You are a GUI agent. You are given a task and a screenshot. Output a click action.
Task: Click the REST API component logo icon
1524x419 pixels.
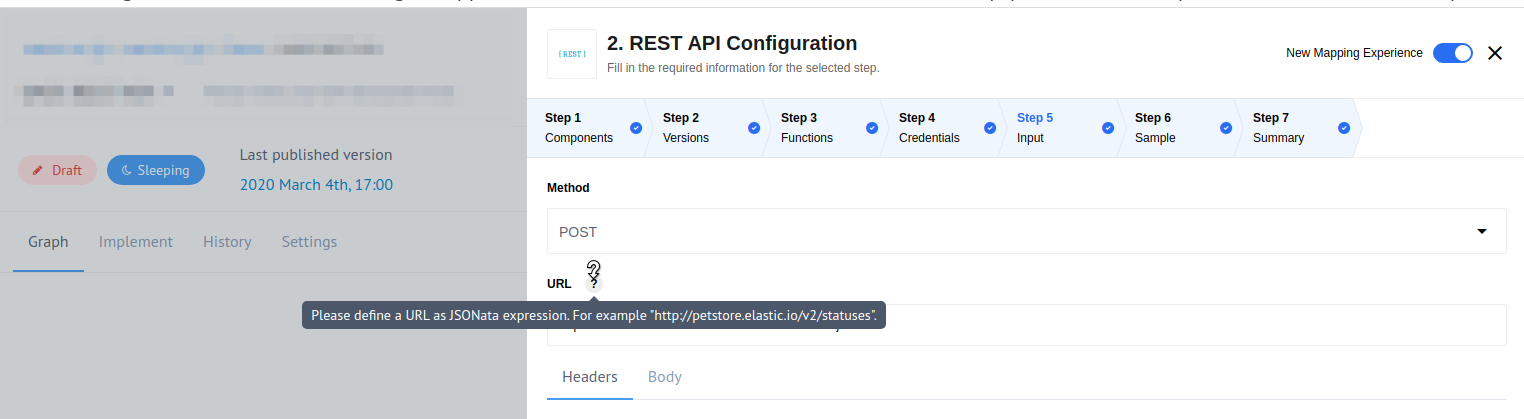(x=572, y=54)
